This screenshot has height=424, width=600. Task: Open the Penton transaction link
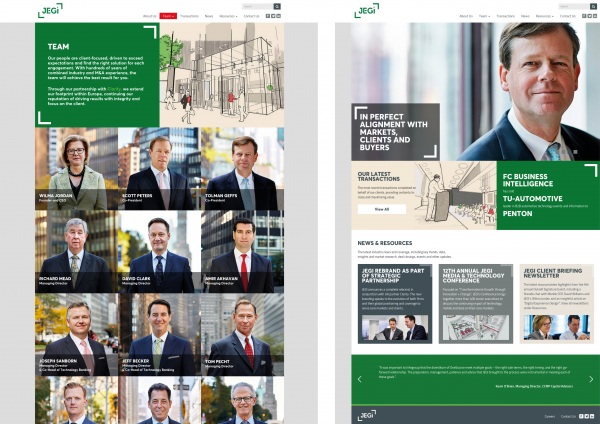517,214
